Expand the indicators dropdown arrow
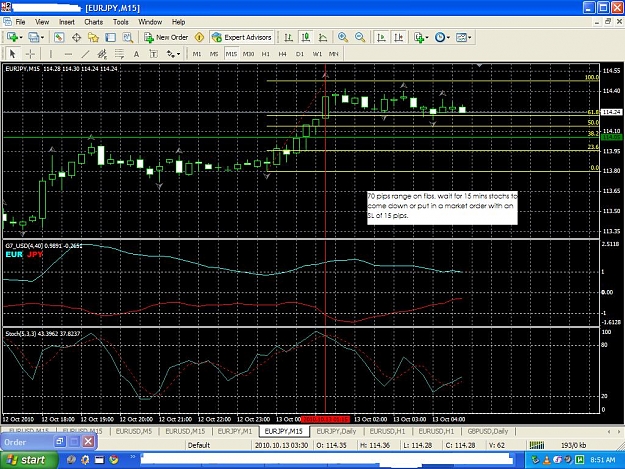Screen dimensions: 625x469 427,37
